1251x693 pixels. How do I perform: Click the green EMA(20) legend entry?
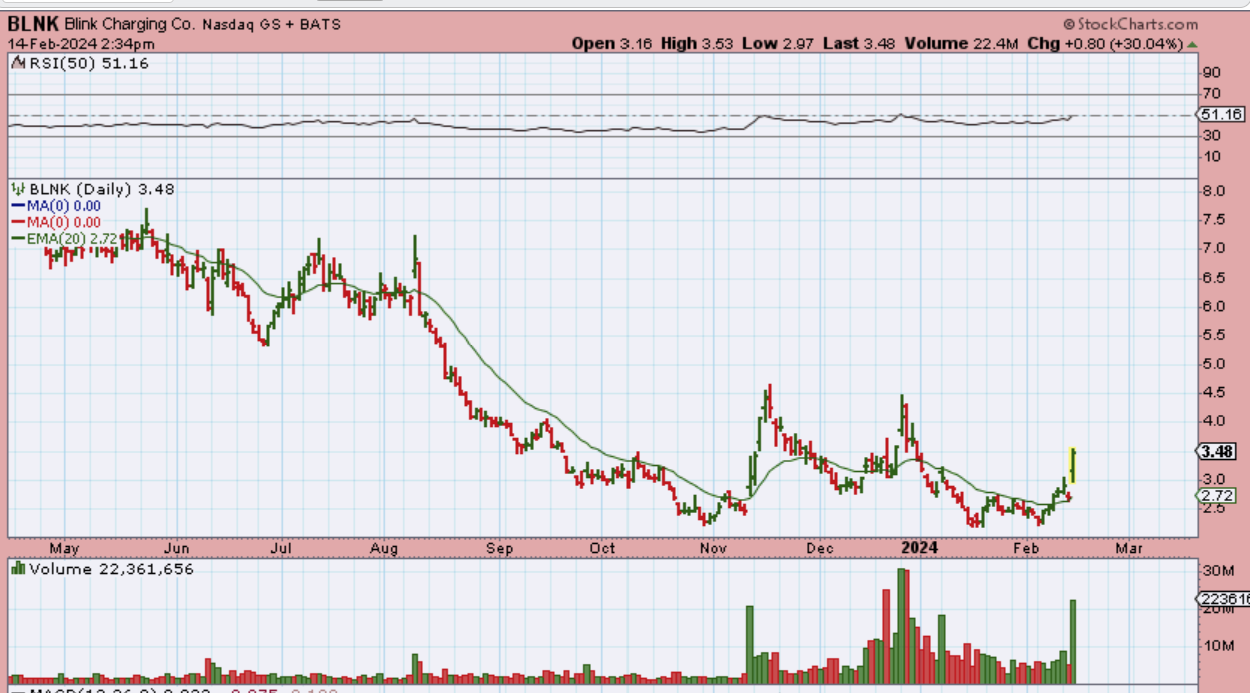(62, 237)
